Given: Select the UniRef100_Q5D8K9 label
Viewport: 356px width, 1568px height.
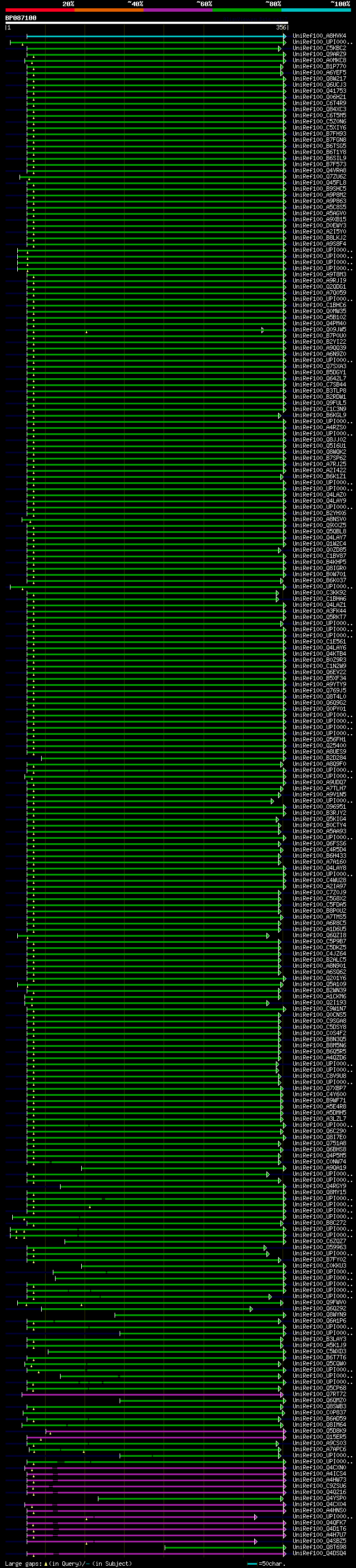Looking at the screenshot, I should tap(319, 1431).
